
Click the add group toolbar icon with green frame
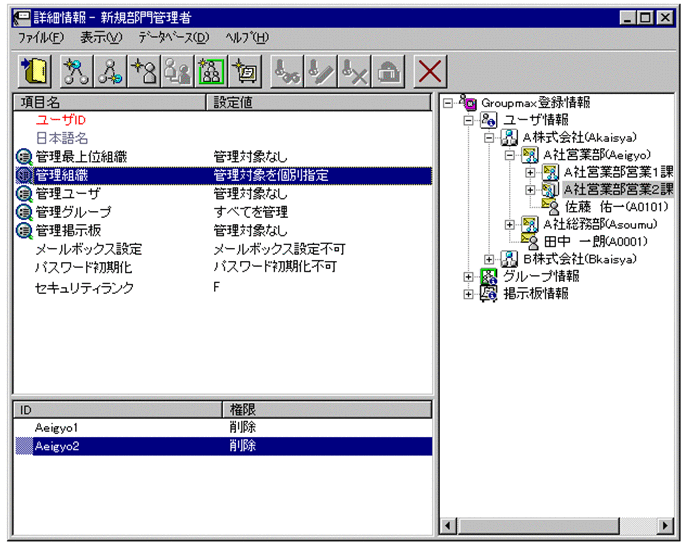pos(211,71)
